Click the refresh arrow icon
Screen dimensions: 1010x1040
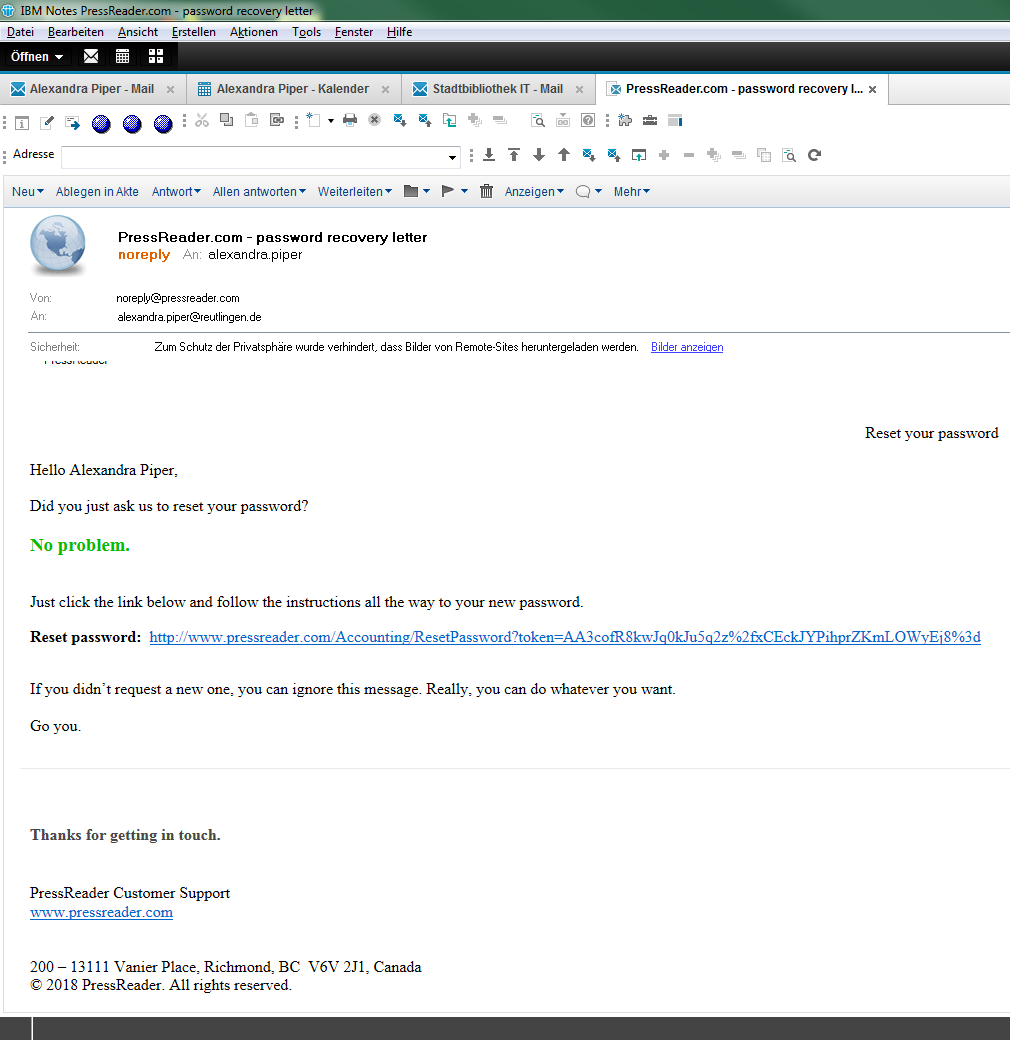click(814, 155)
